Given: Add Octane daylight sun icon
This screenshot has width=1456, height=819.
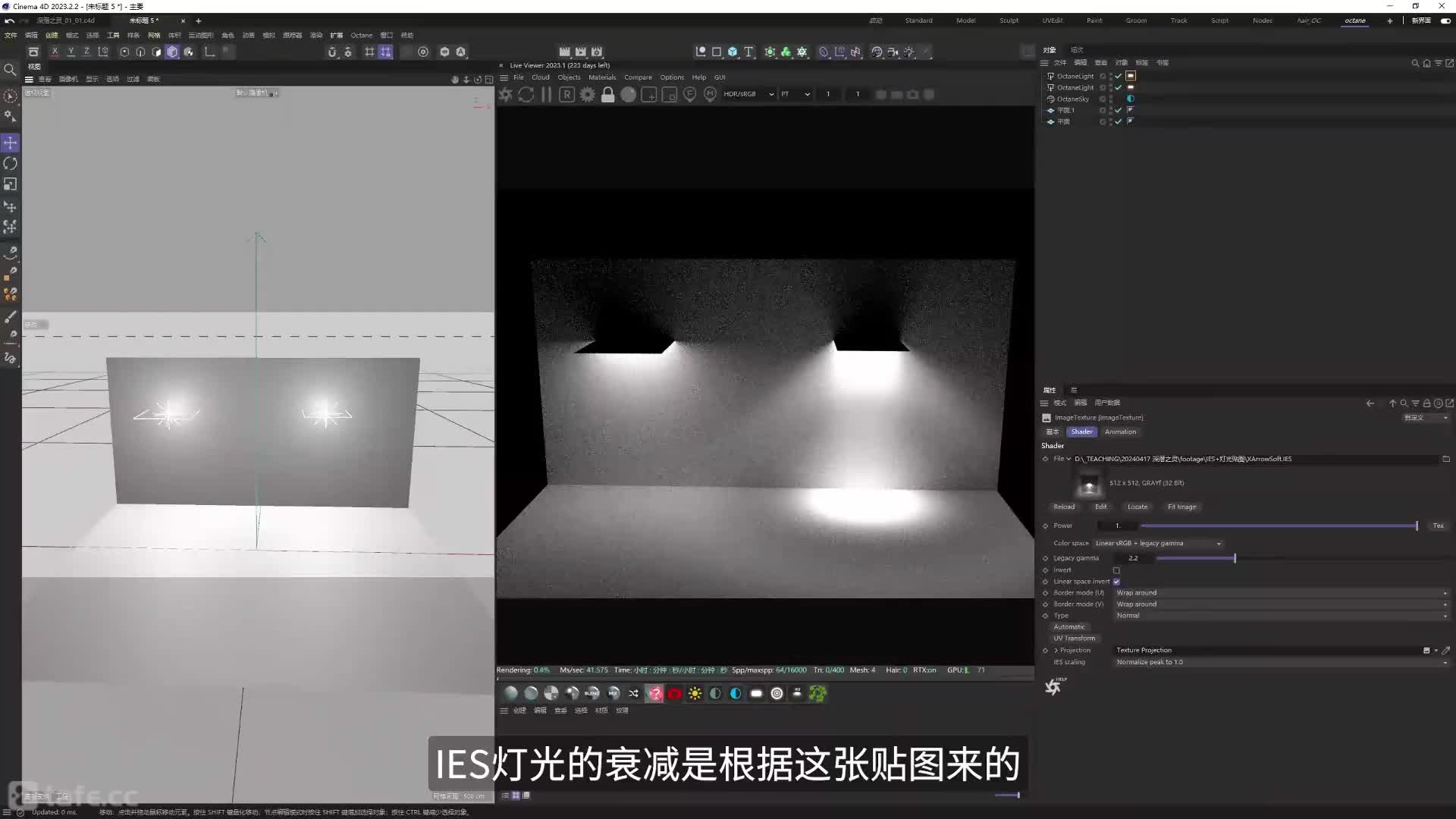Looking at the screenshot, I should pos(695,693).
